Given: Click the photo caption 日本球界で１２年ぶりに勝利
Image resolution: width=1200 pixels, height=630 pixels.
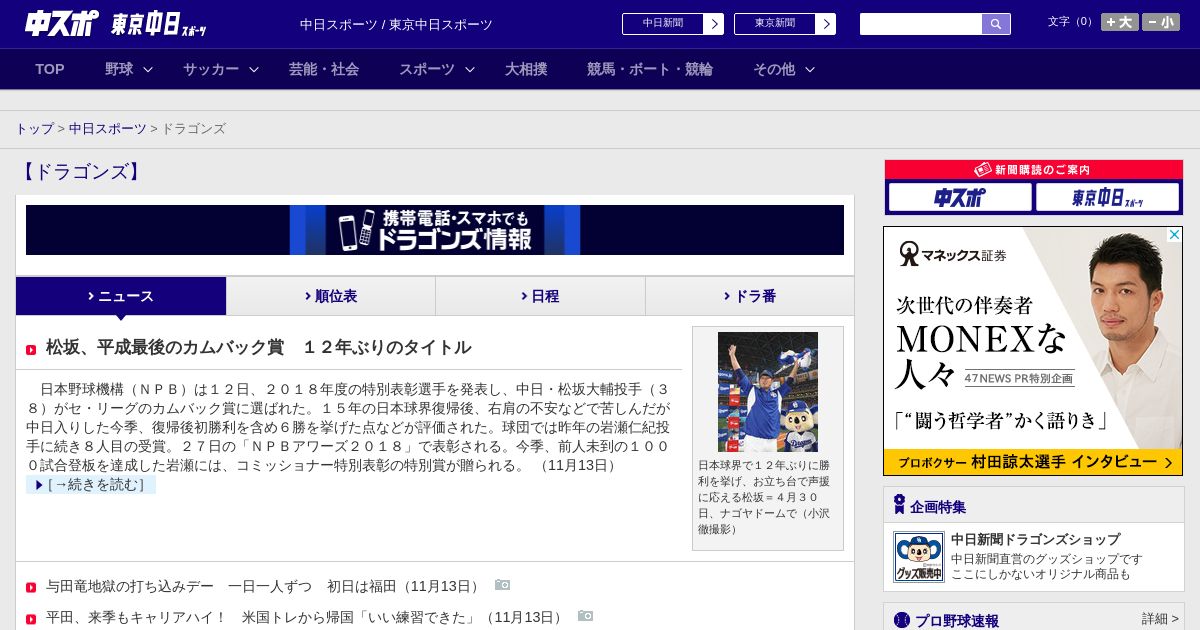Looking at the screenshot, I should pos(764,497).
